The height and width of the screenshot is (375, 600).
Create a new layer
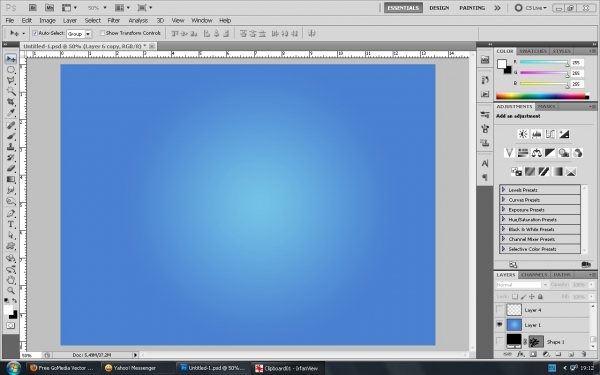coord(571,354)
